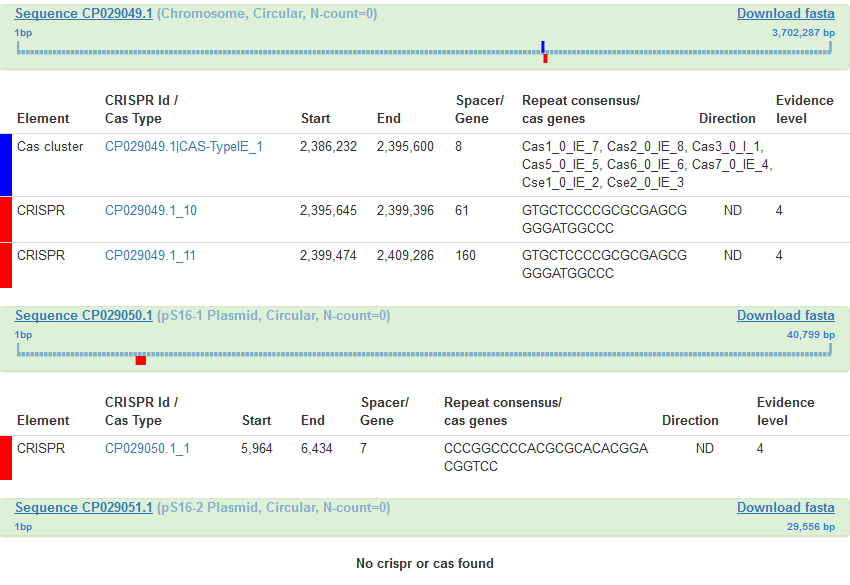Screen dimensions: 850x585
Task: Click 'CRISPR Id / Cas Type' header in chromosome table
Action: coord(141,109)
